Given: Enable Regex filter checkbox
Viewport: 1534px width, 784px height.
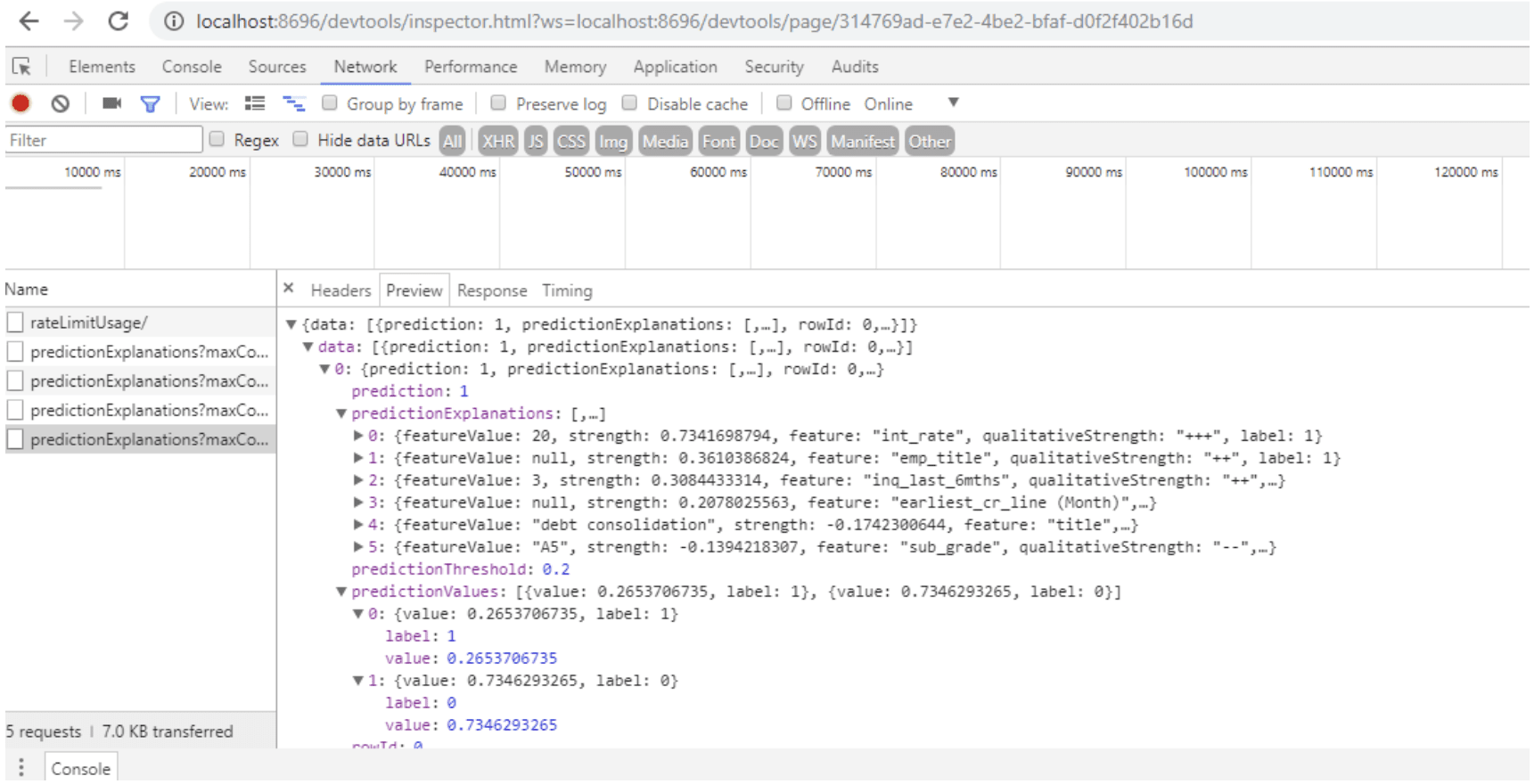Looking at the screenshot, I should [x=217, y=139].
